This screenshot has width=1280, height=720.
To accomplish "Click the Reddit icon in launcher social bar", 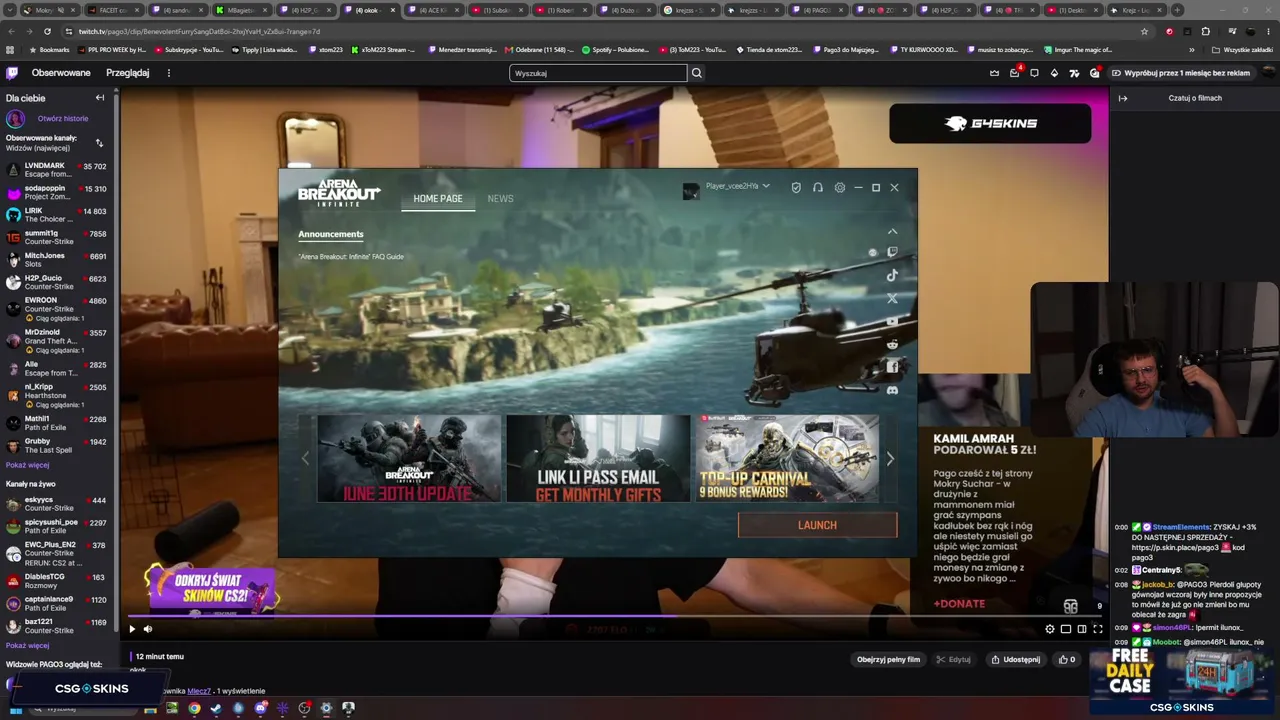I will click(892, 344).
